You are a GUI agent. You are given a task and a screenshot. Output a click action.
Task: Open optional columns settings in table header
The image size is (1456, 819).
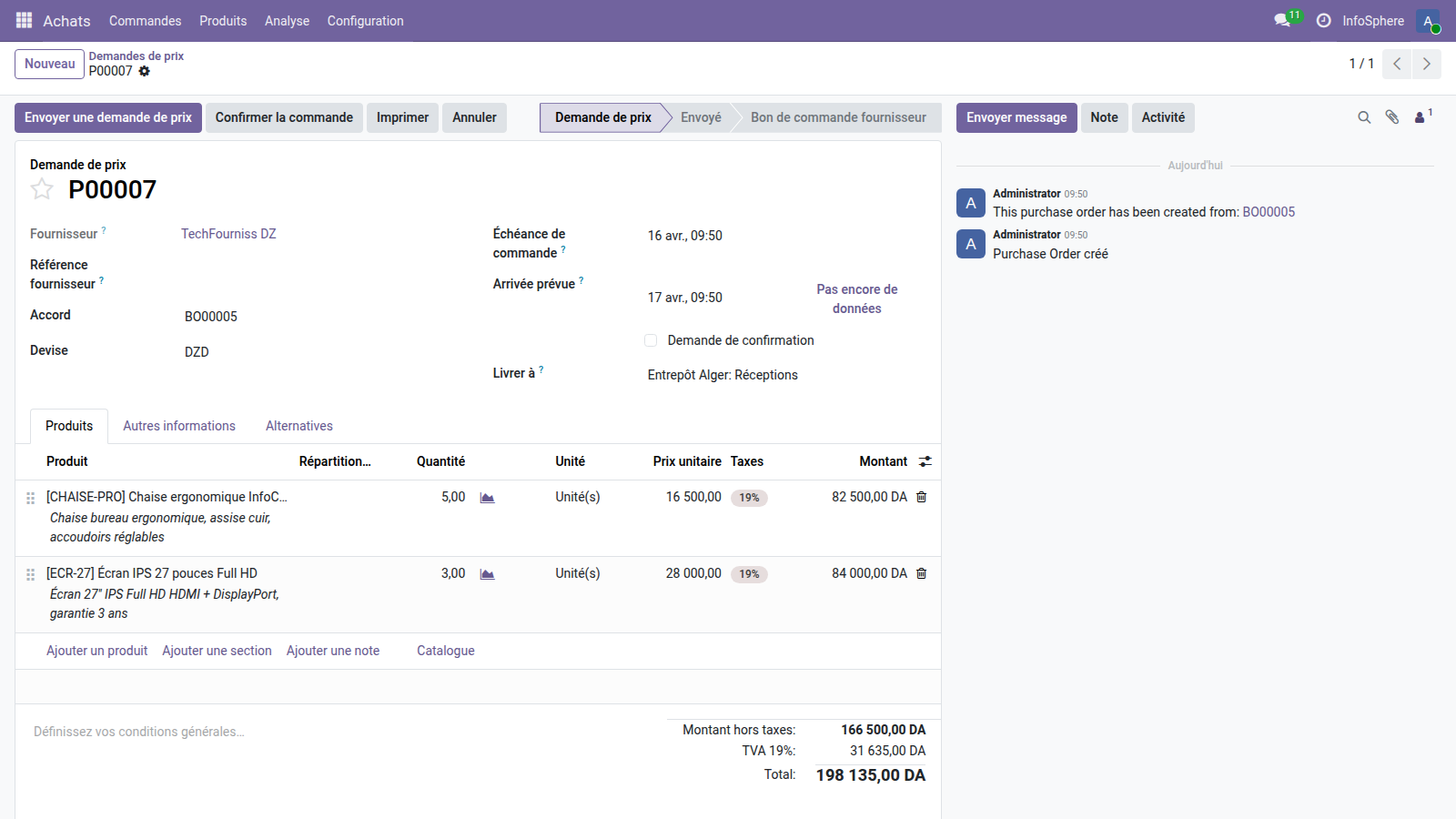(x=925, y=461)
